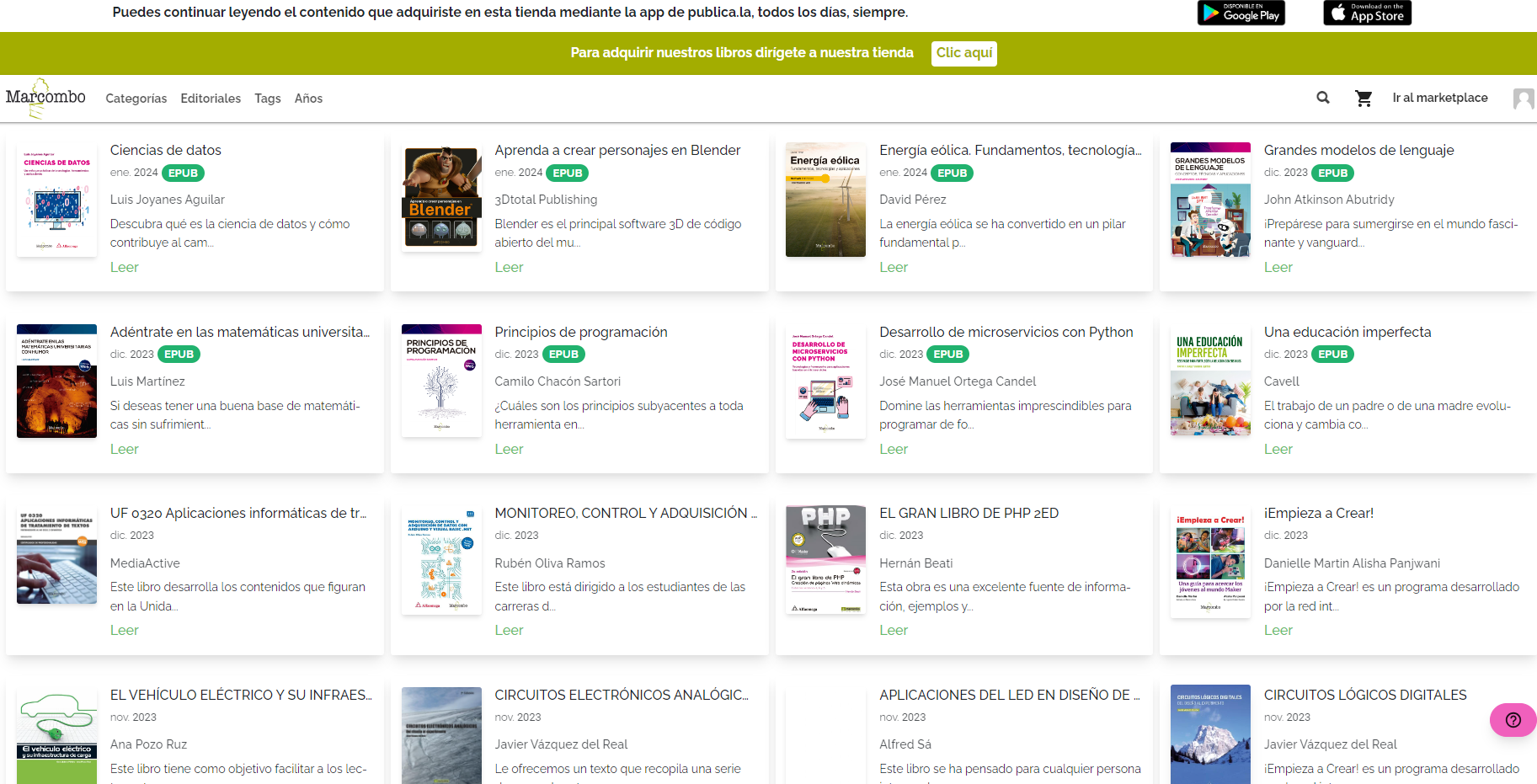
Task: Select the Tags menu item
Action: pyautogui.click(x=268, y=99)
